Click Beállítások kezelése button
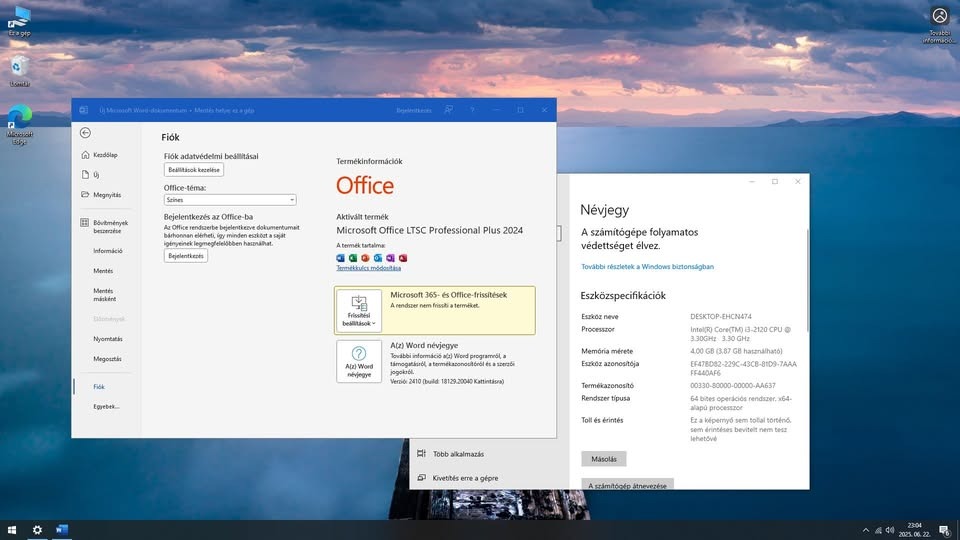This screenshot has width=960, height=540. click(193, 170)
